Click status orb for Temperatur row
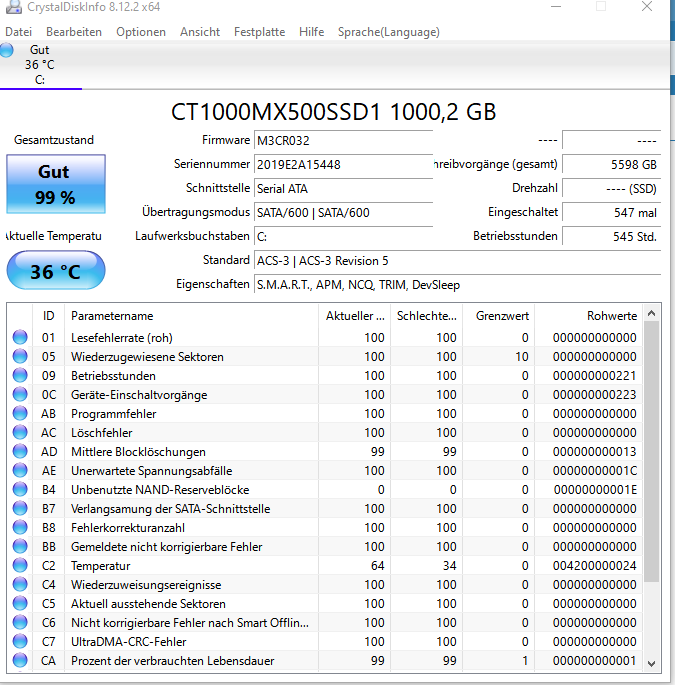675x685 pixels. (20, 565)
